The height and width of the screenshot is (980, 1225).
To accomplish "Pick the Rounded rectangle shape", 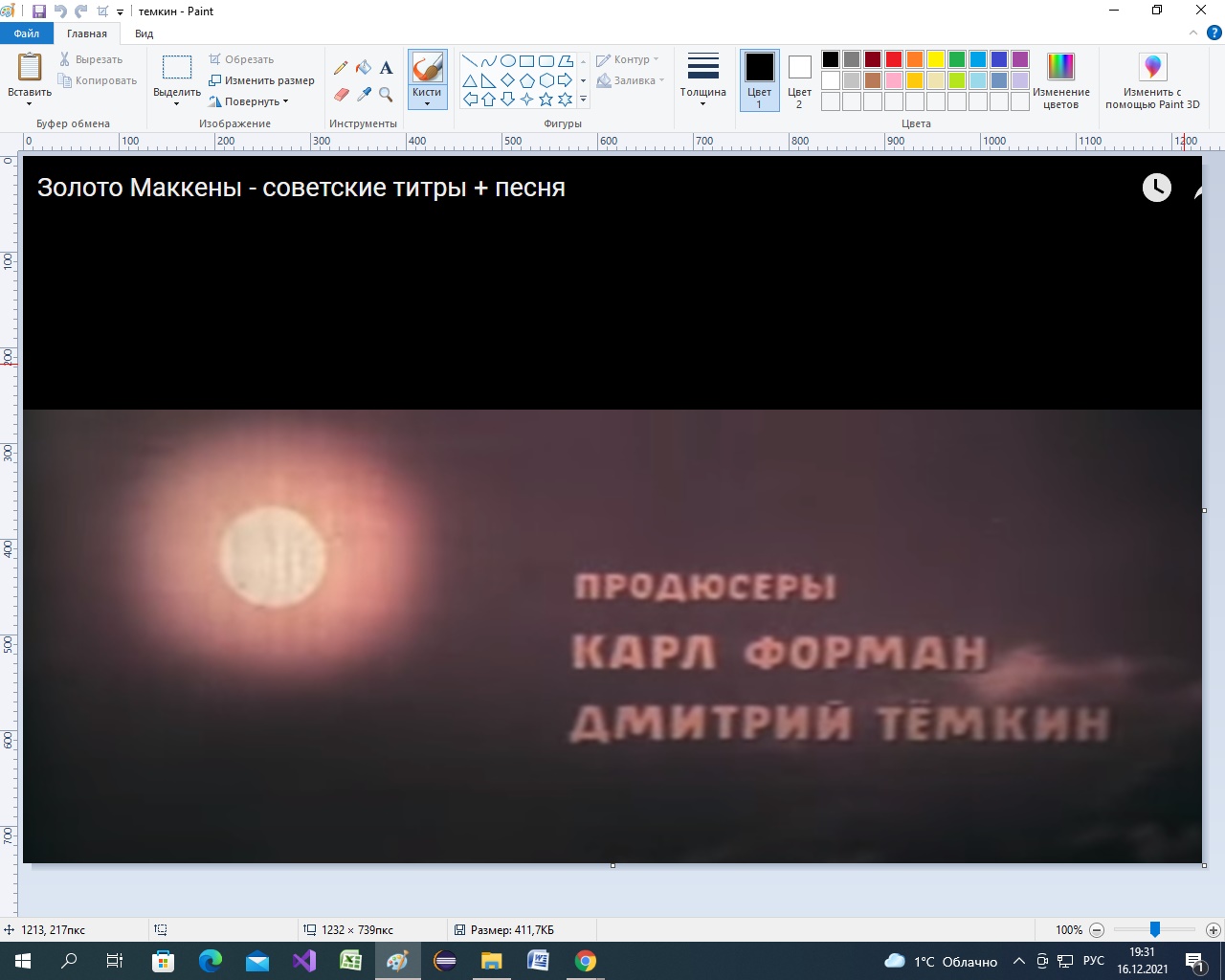I will point(546,61).
